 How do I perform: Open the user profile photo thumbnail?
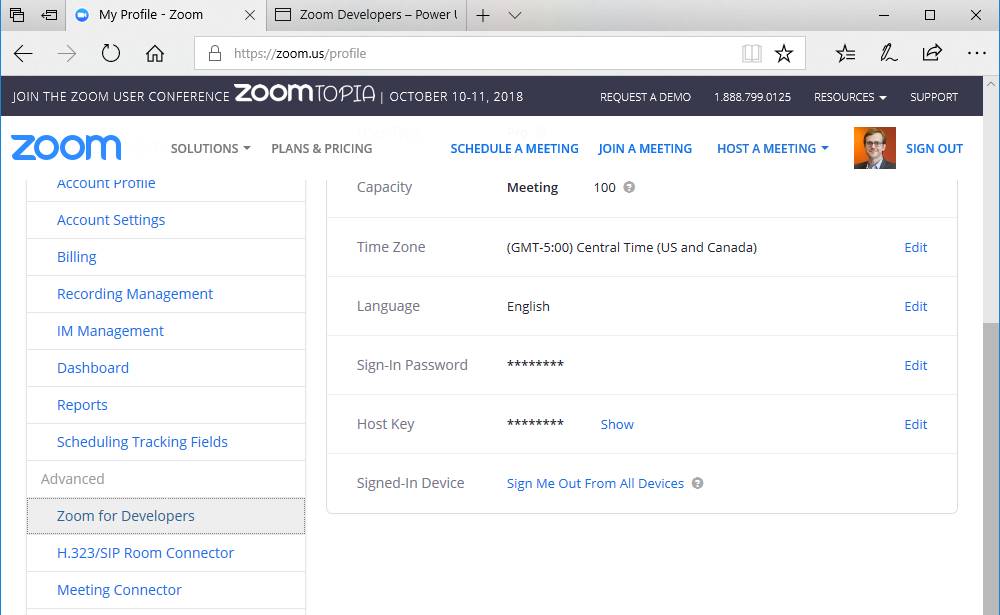click(x=874, y=148)
